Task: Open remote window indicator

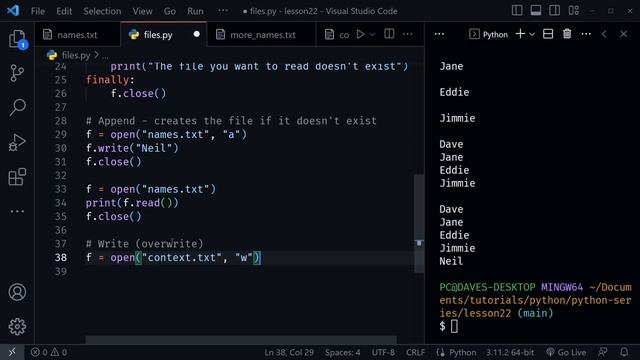Action: coord(12,352)
